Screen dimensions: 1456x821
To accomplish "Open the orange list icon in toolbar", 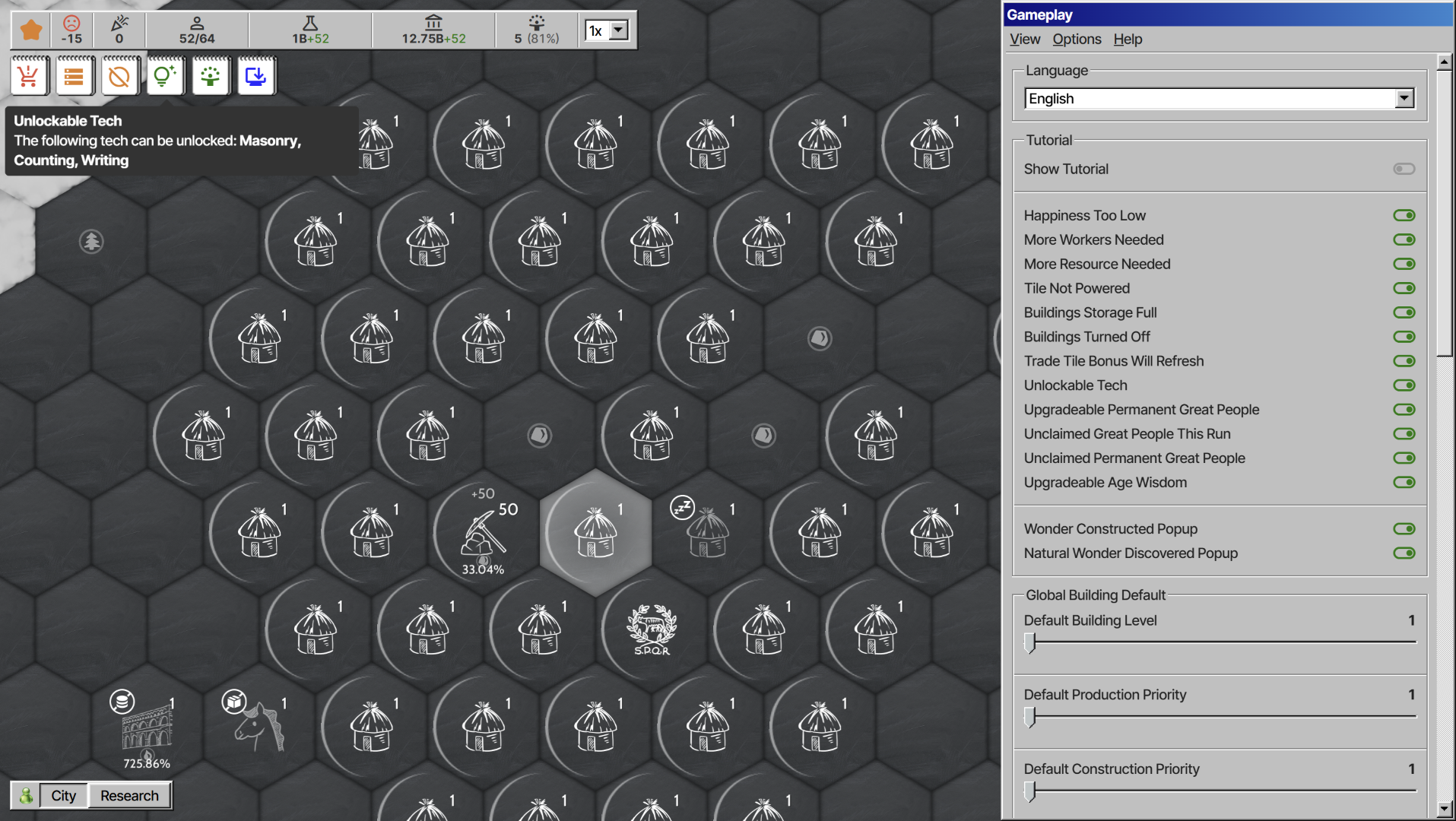I will coord(75,76).
